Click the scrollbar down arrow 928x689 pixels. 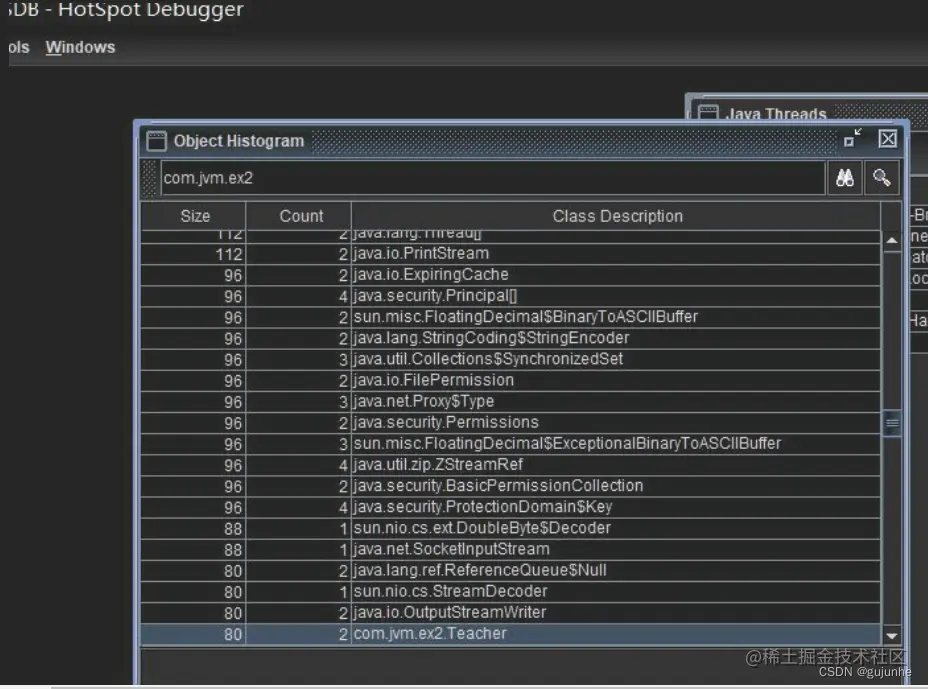pyautogui.click(x=891, y=636)
